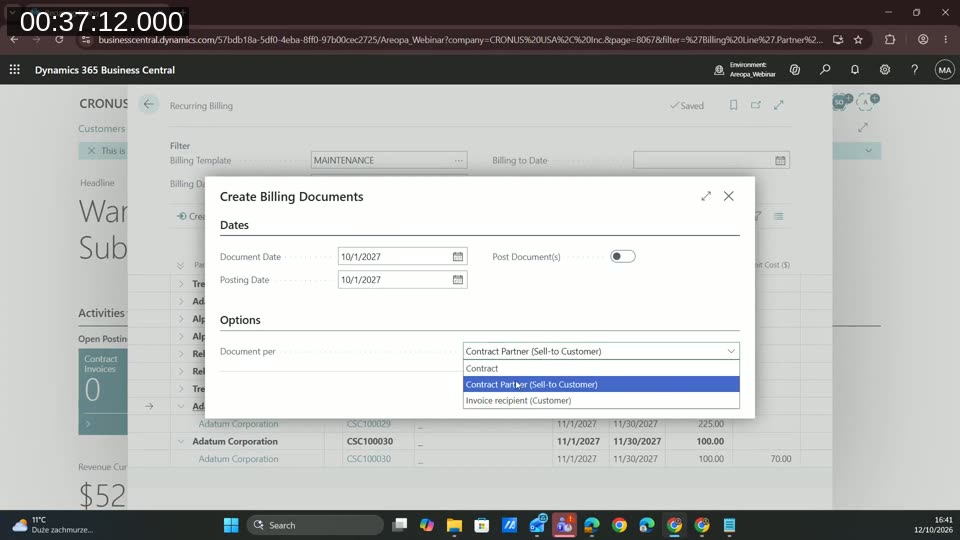960x540 pixels.
Task: Open Task View on the taskbar
Action: (x=400, y=525)
